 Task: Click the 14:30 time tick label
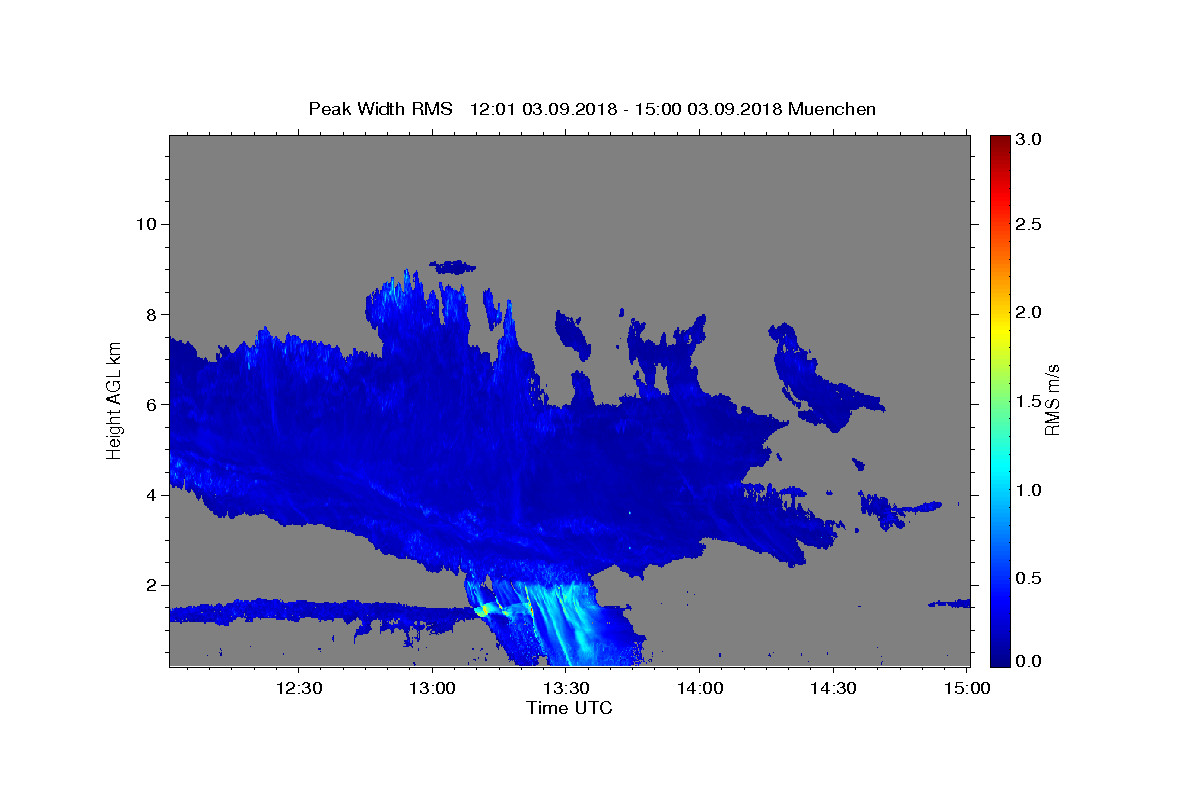[833, 688]
